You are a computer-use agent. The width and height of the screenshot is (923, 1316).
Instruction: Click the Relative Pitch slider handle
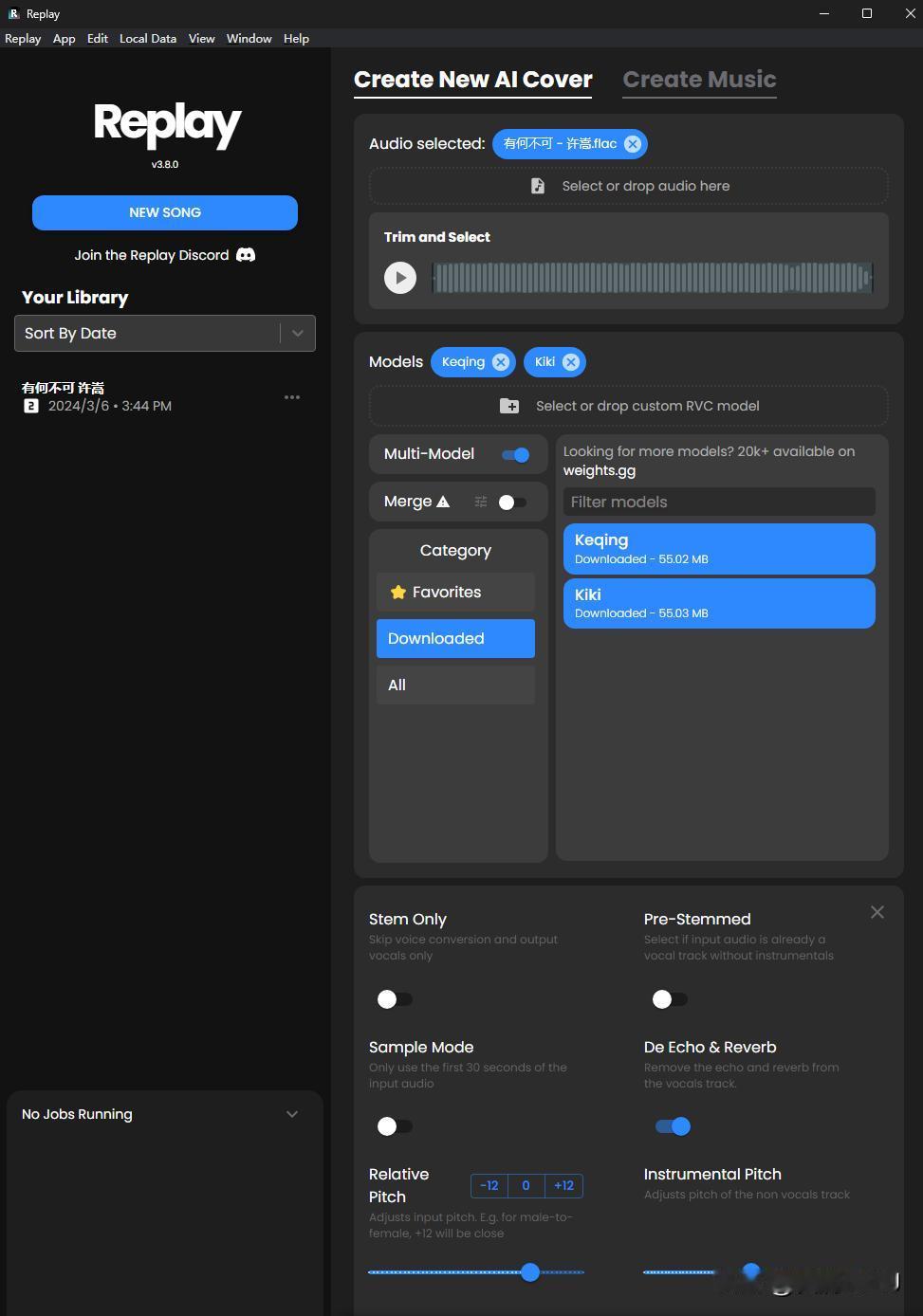530,1272
